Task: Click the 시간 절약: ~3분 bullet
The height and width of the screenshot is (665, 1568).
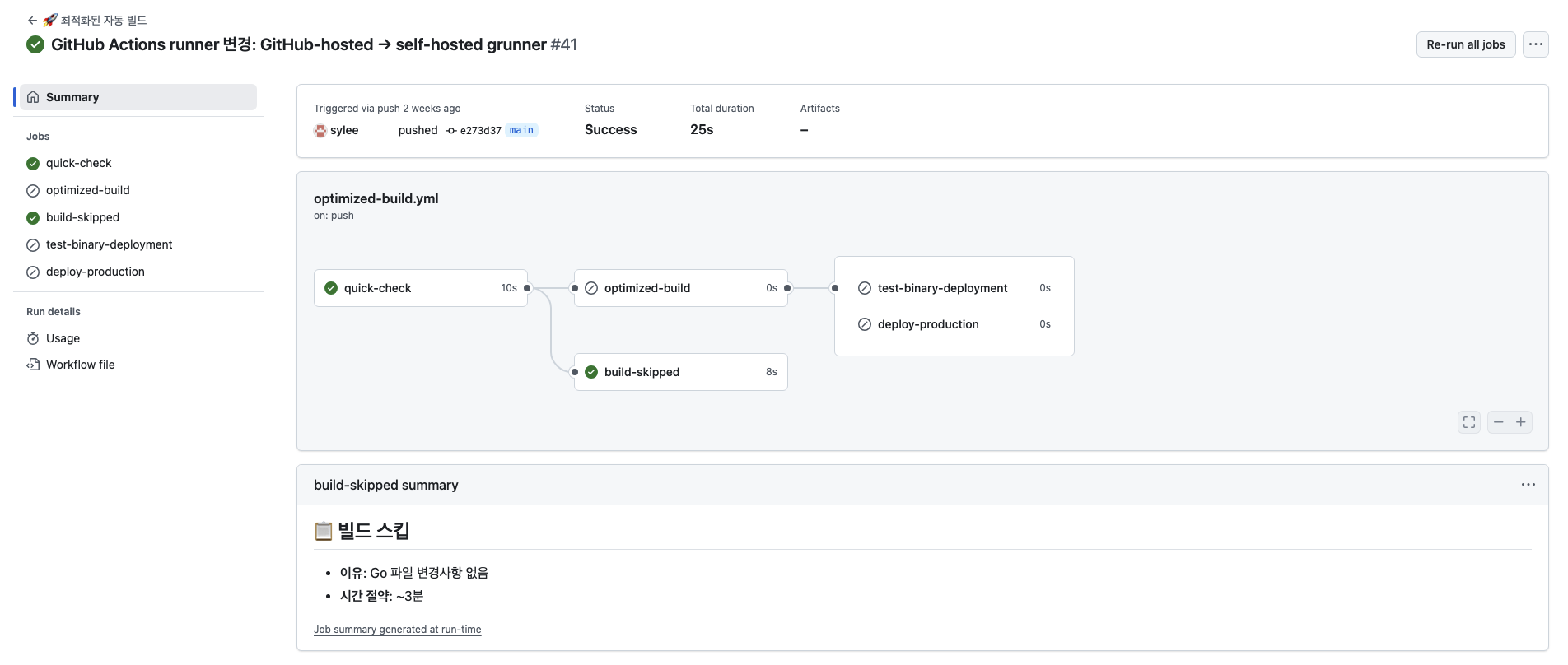Action: click(382, 596)
